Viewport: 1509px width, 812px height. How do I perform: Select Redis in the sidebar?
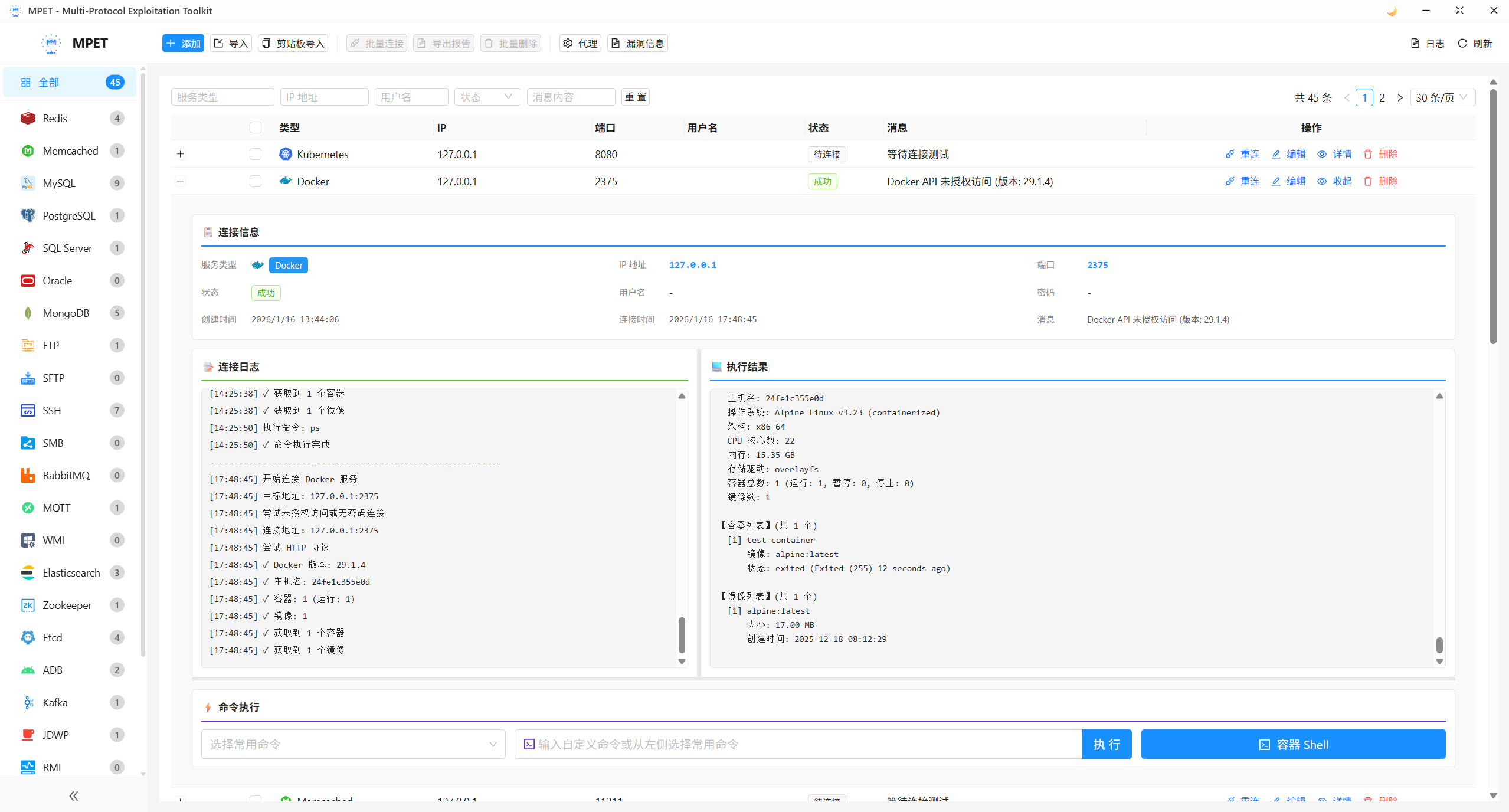pos(55,118)
